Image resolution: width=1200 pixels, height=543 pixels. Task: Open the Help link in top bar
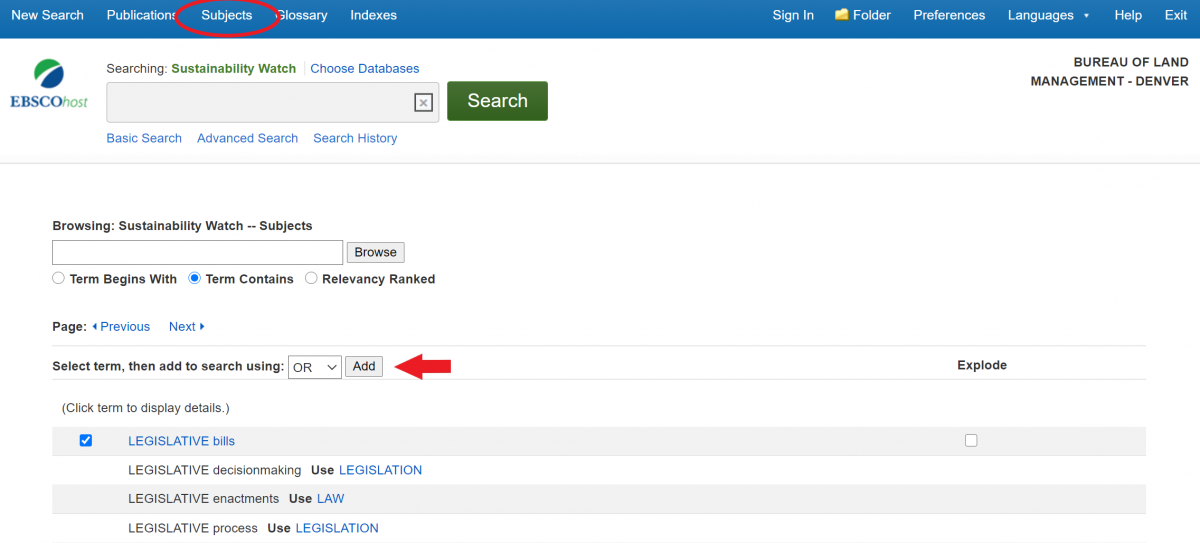pos(1128,15)
